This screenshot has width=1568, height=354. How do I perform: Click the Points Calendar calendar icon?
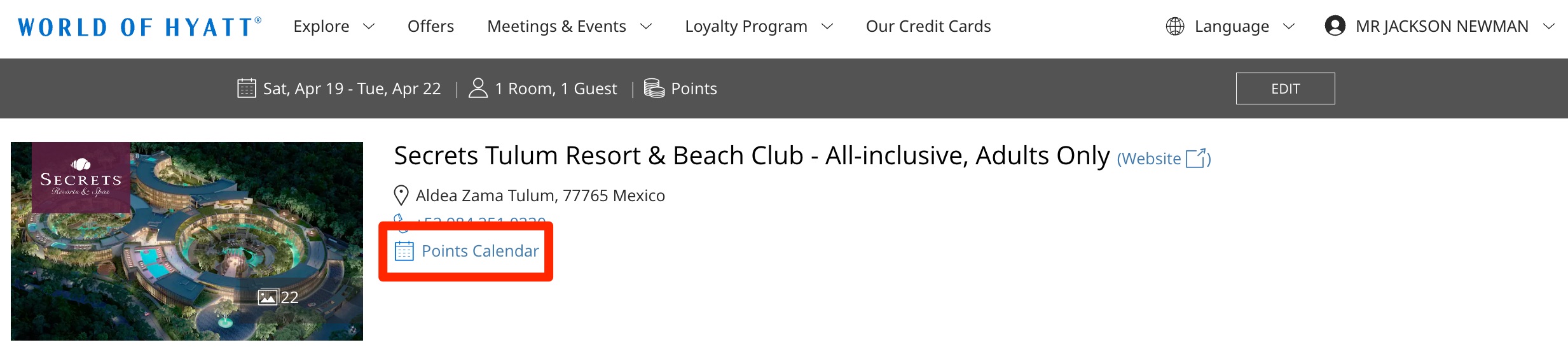[404, 251]
